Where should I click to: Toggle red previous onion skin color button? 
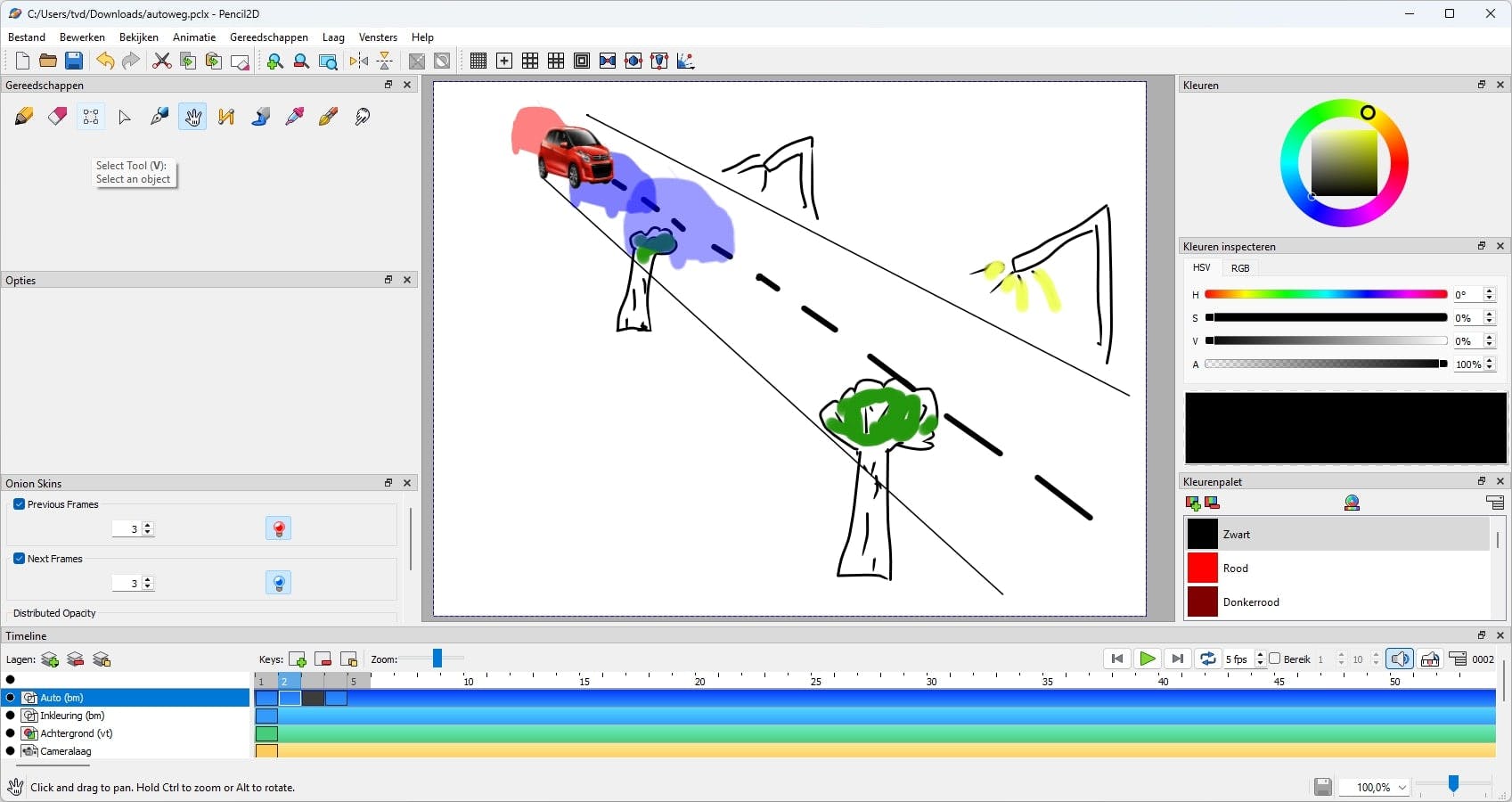click(x=279, y=528)
